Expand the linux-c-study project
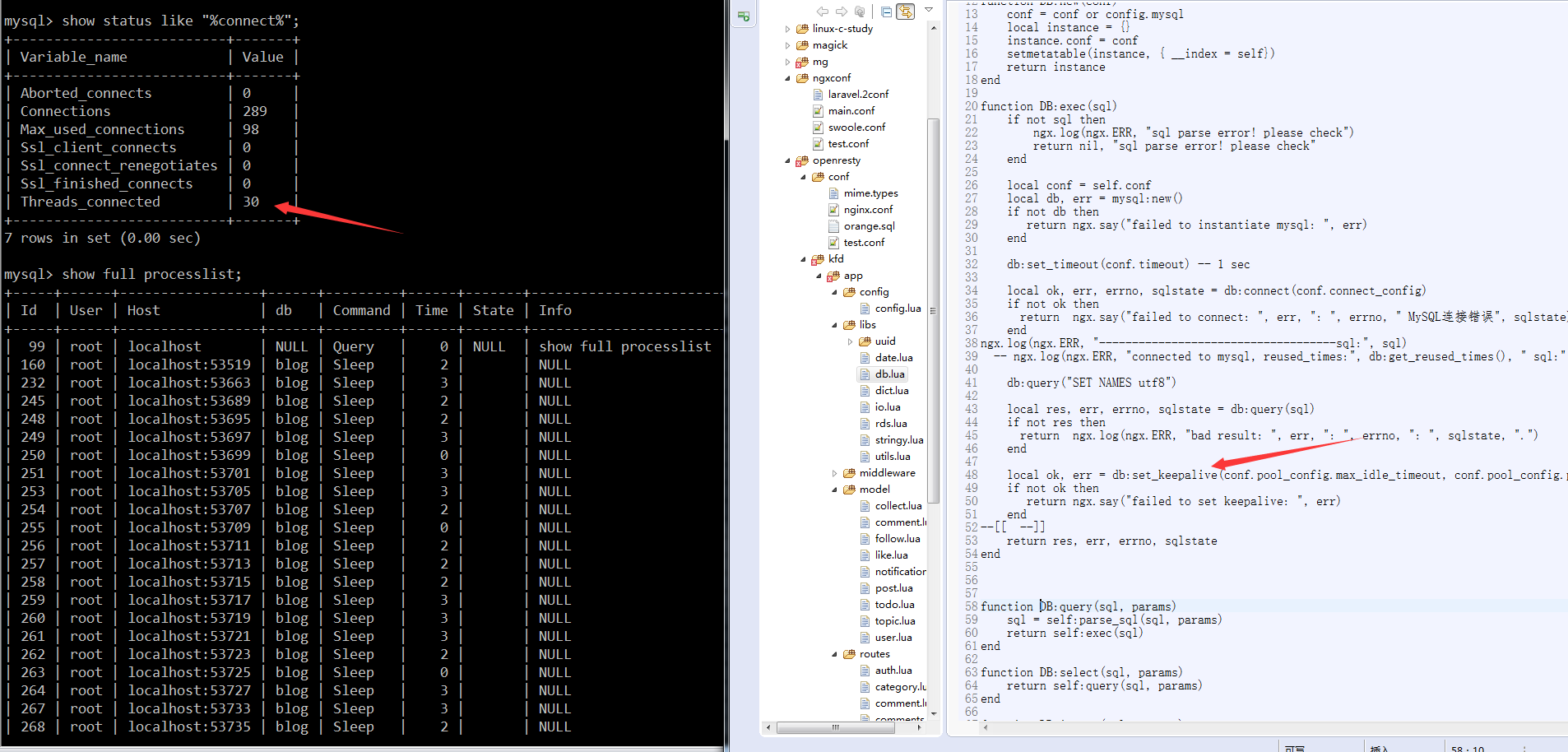Viewport: 1568px width, 752px height. click(x=788, y=29)
